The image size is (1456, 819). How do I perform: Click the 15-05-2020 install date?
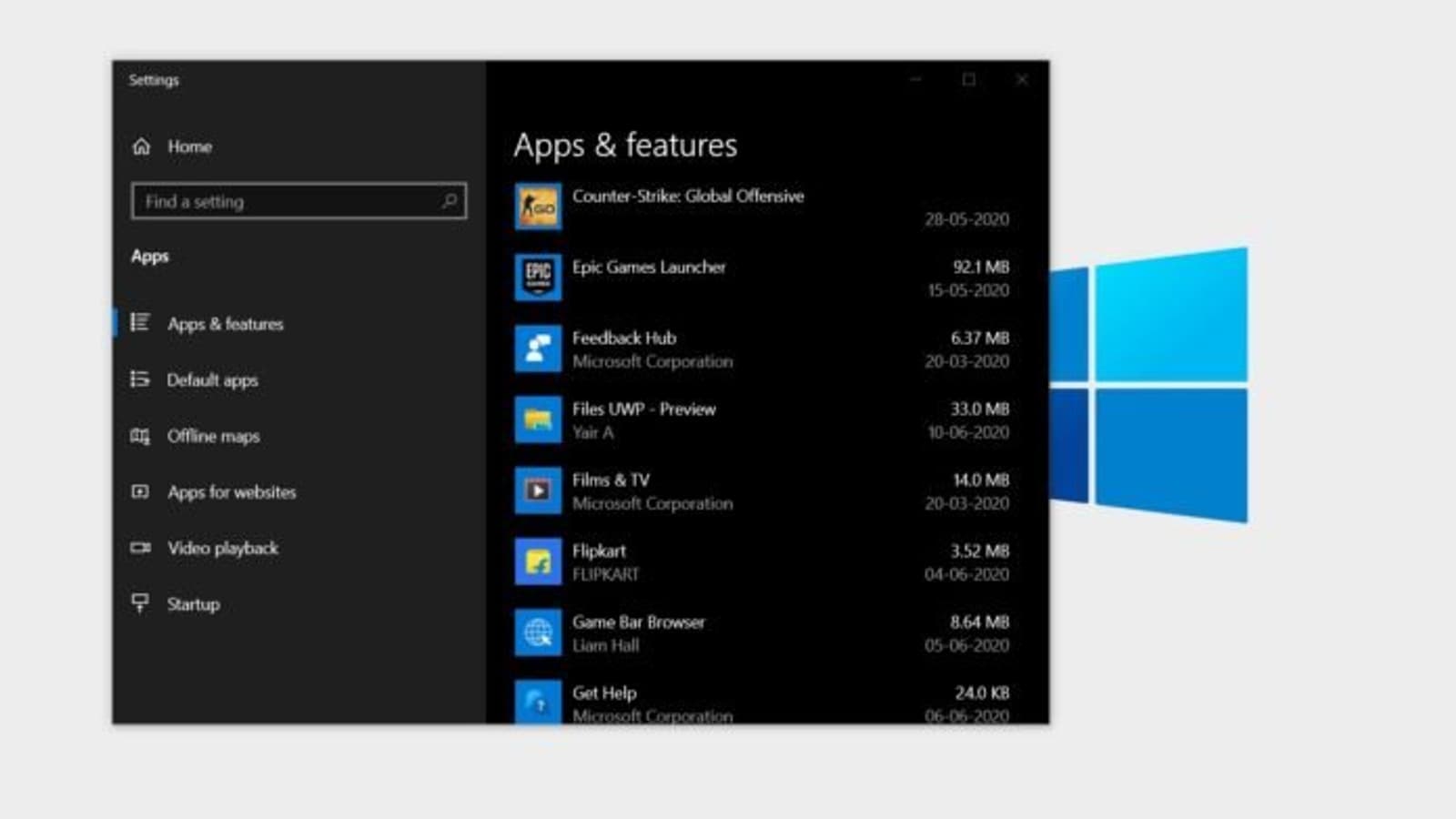[968, 290]
